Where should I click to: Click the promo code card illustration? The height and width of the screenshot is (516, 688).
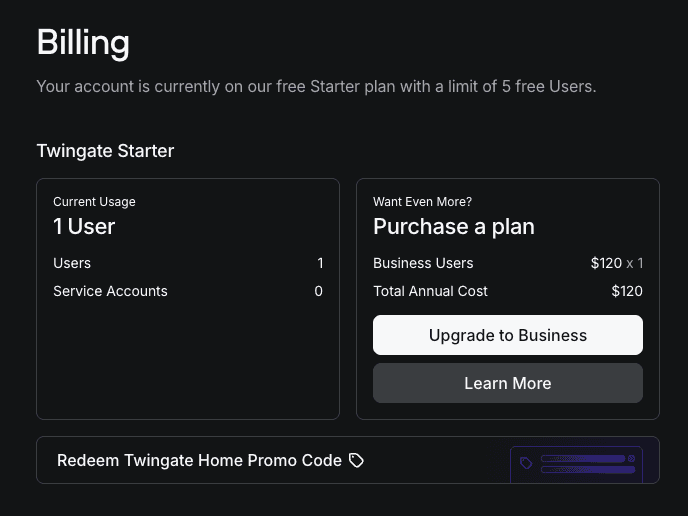(x=576, y=464)
